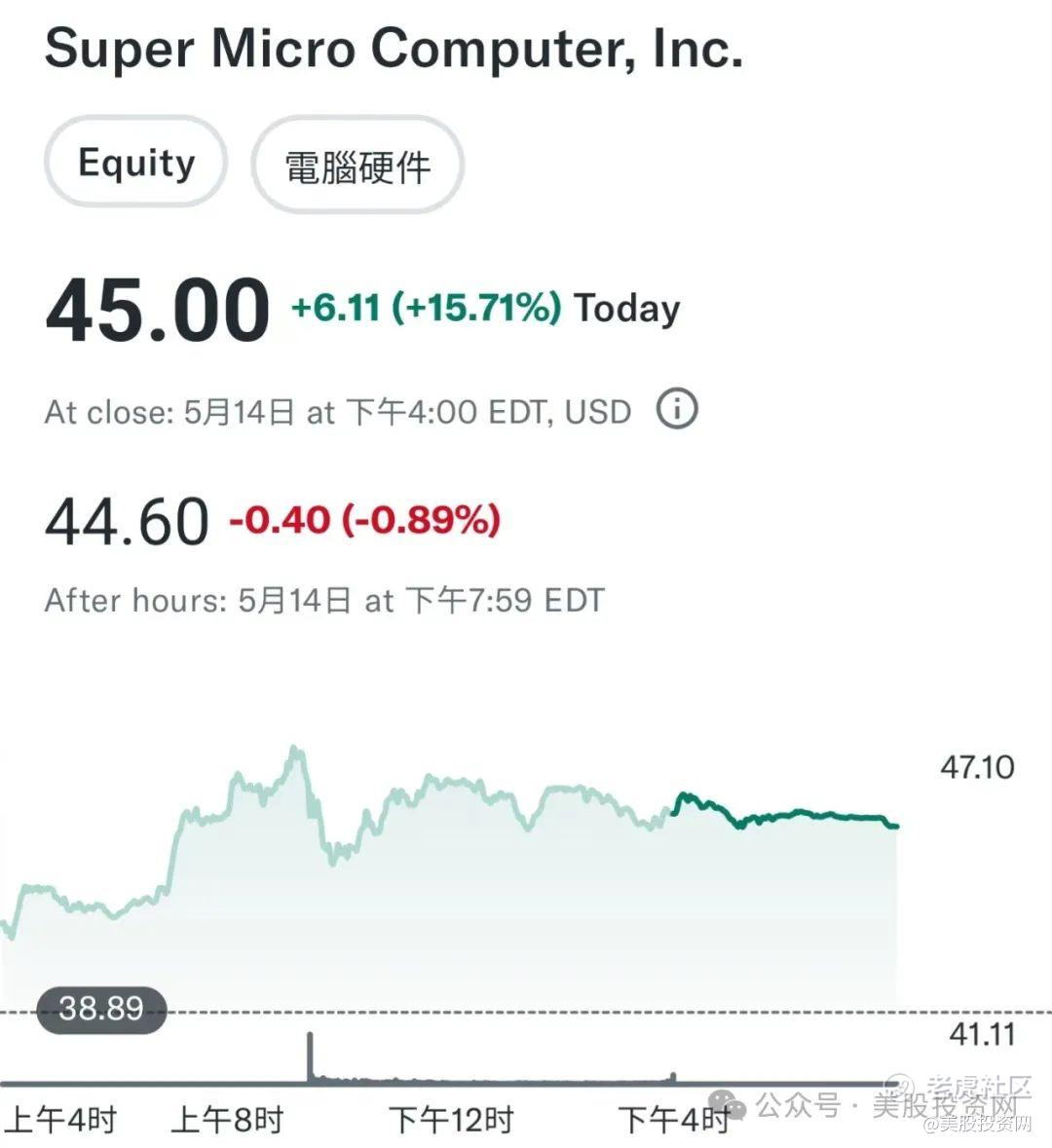Select the 上午4时 time axis label
Screen dimensions: 1052x1148
coord(60,1120)
